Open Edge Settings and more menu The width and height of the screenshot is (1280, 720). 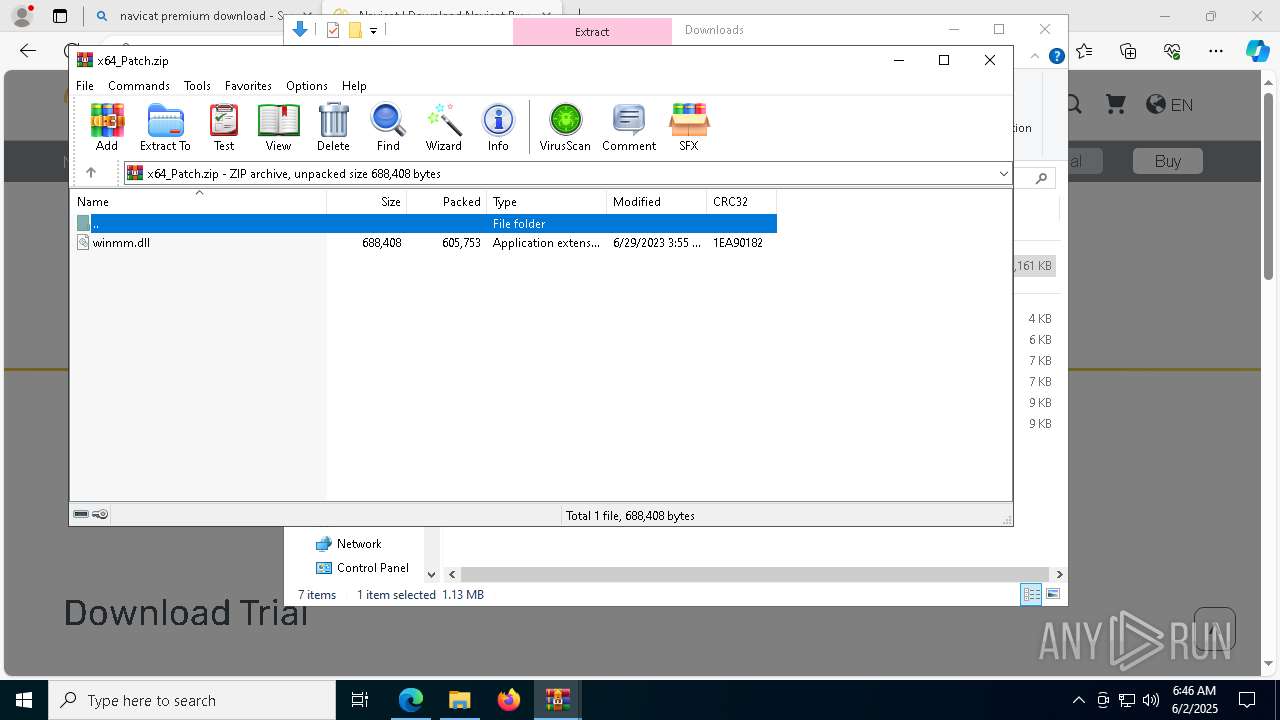1216,51
